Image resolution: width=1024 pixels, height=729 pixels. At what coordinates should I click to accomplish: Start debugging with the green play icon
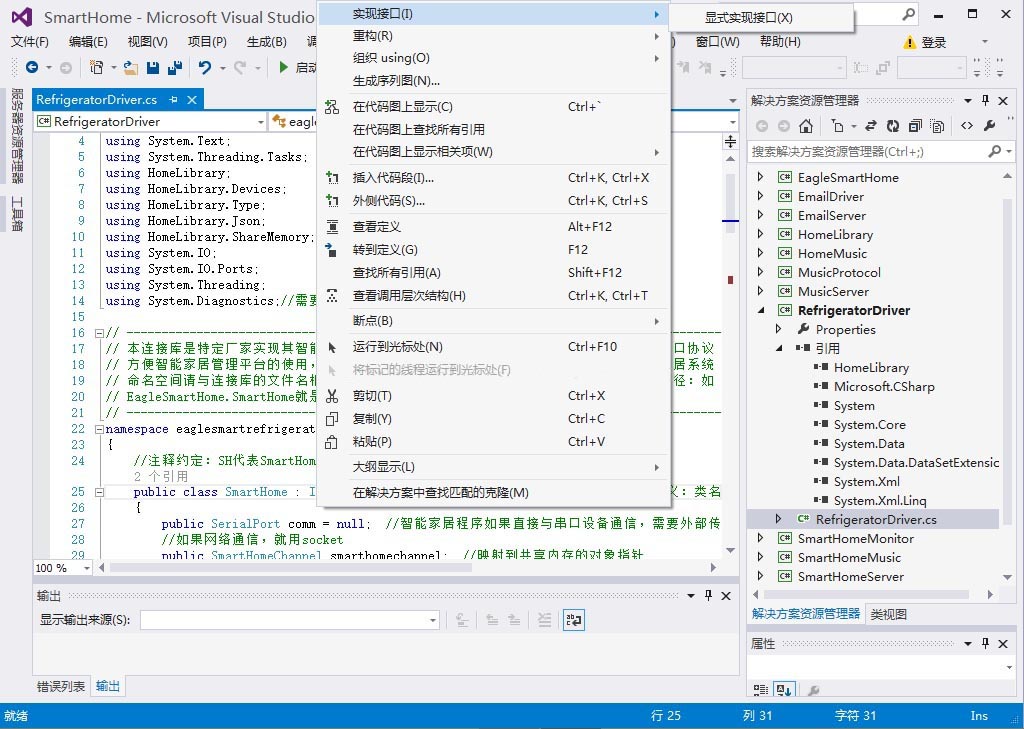pos(283,67)
